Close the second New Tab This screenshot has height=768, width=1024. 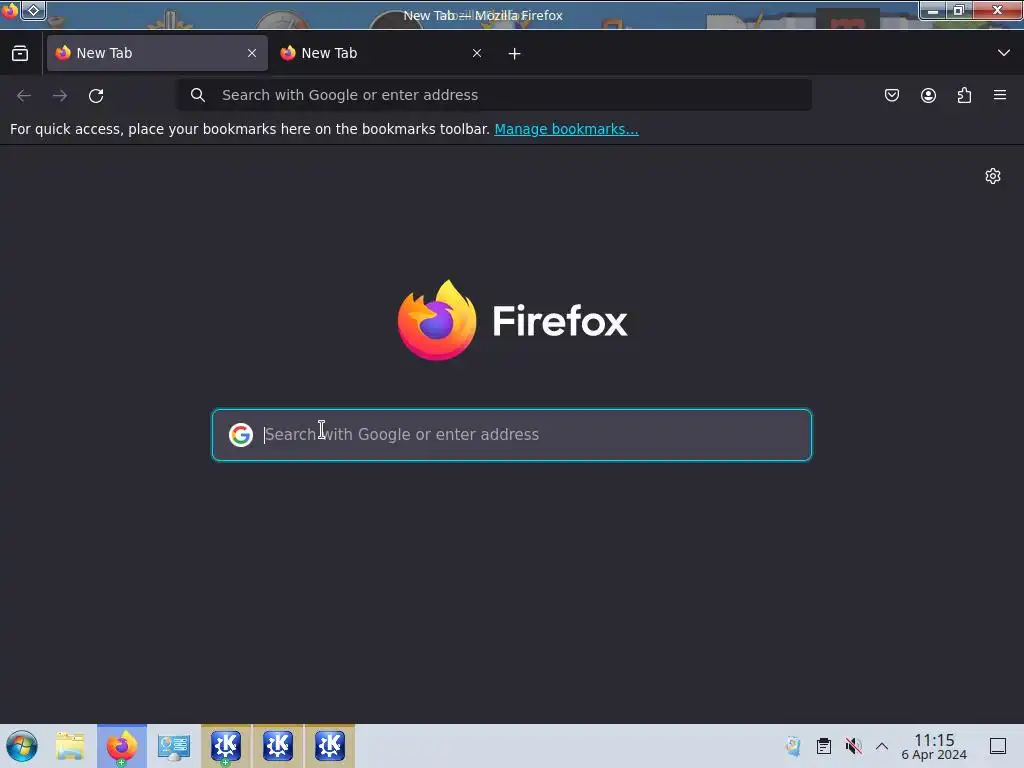477,53
